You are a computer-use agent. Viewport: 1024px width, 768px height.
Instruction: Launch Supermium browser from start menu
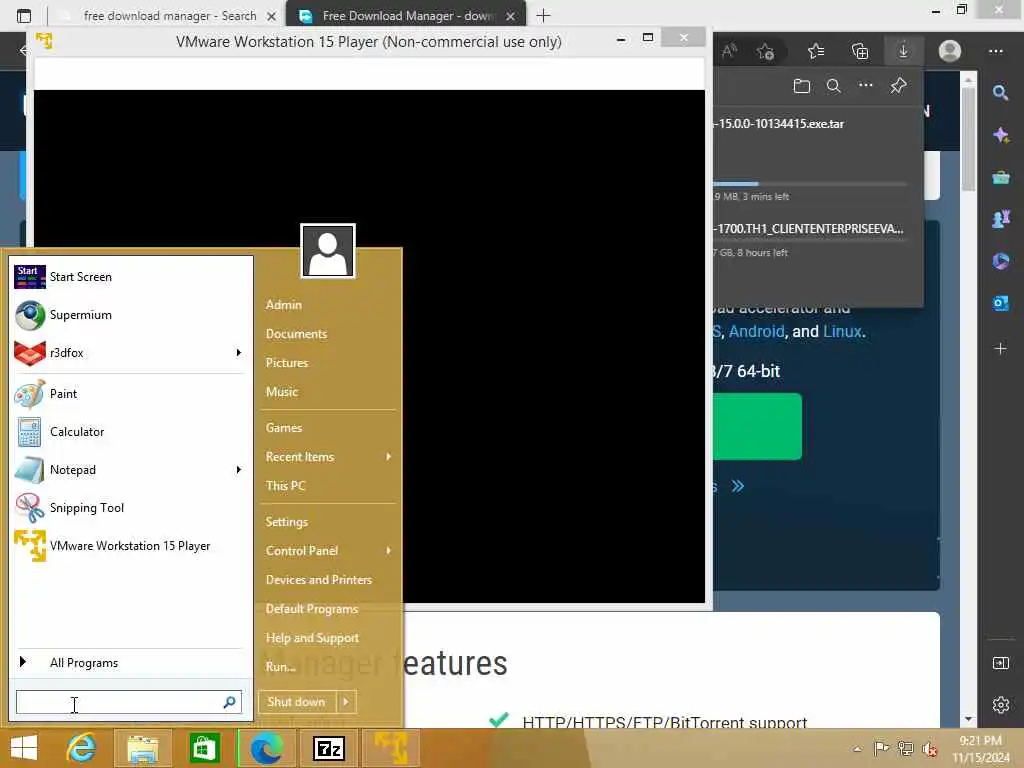pos(129,315)
